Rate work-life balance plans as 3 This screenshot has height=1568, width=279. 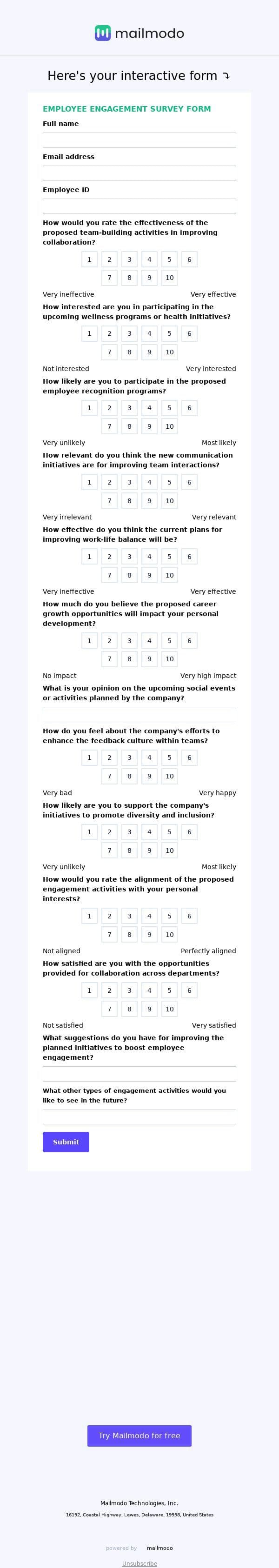click(x=129, y=556)
